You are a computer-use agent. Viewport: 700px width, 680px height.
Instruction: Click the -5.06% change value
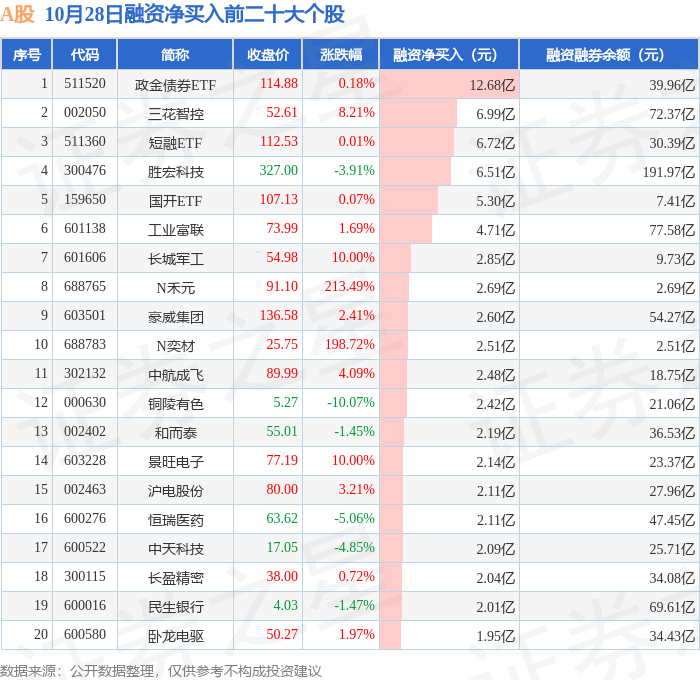354,519
